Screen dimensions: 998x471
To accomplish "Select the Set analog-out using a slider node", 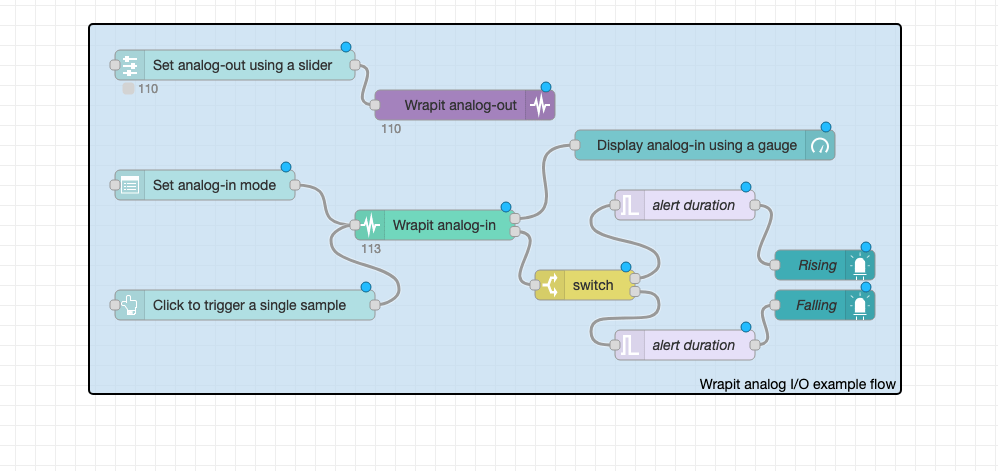I will 235,66.
